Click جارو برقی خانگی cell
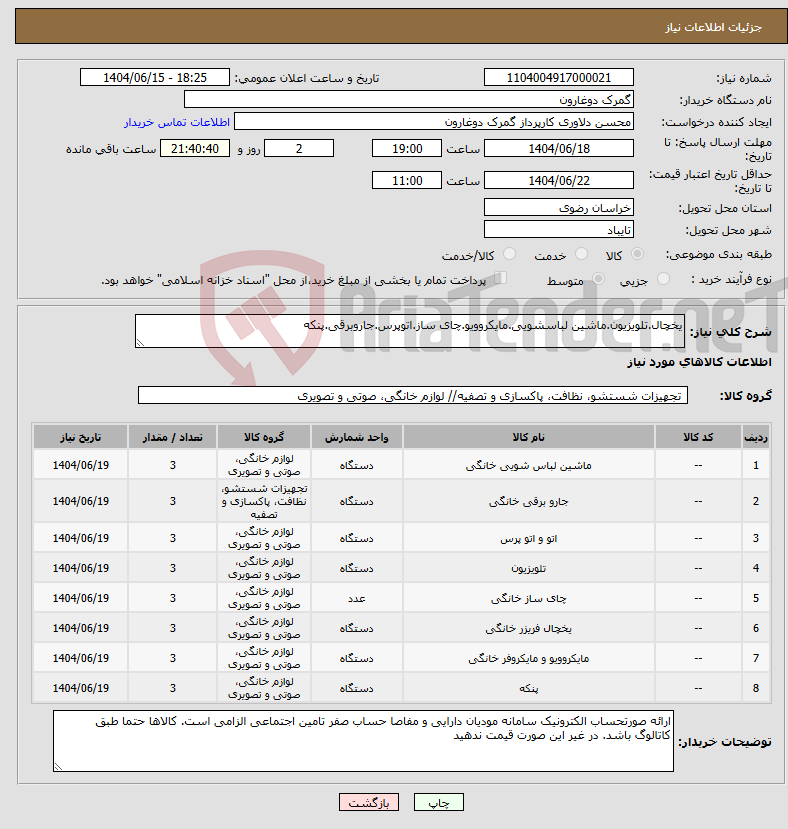 529,501
